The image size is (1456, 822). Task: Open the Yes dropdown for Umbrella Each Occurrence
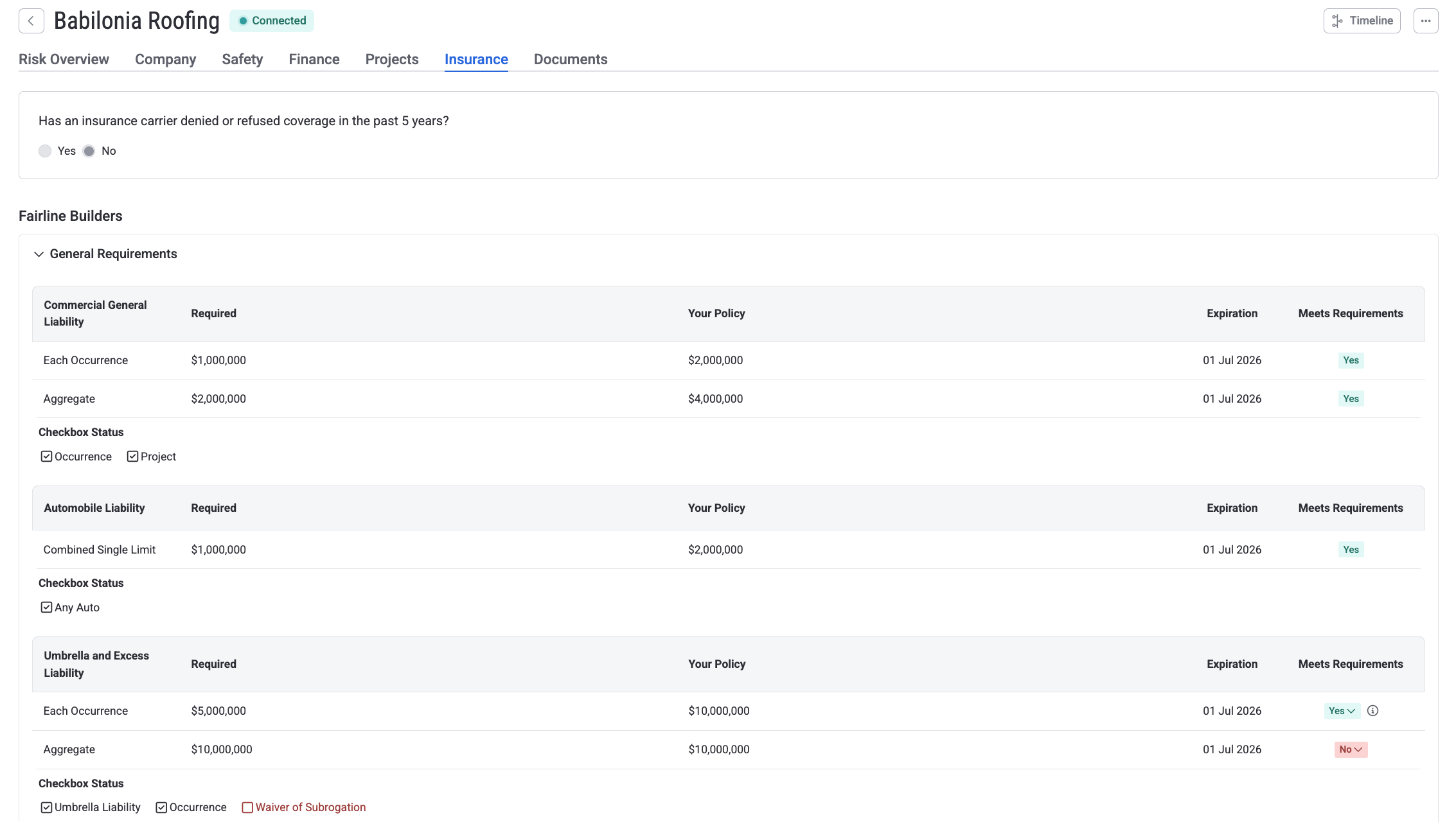[x=1342, y=710]
